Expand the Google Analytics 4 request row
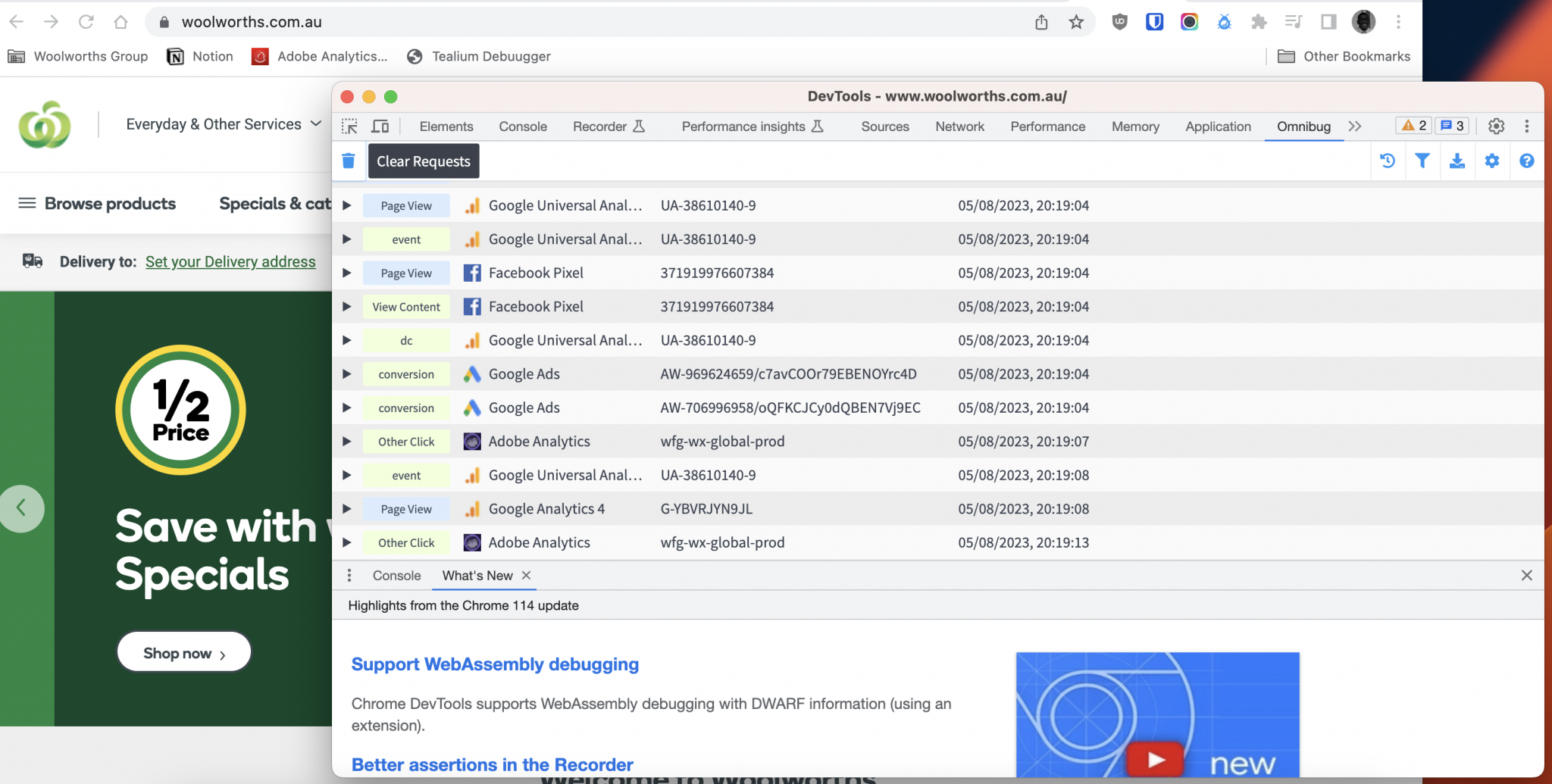Screen dimensions: 1552x784 [346, 509]
